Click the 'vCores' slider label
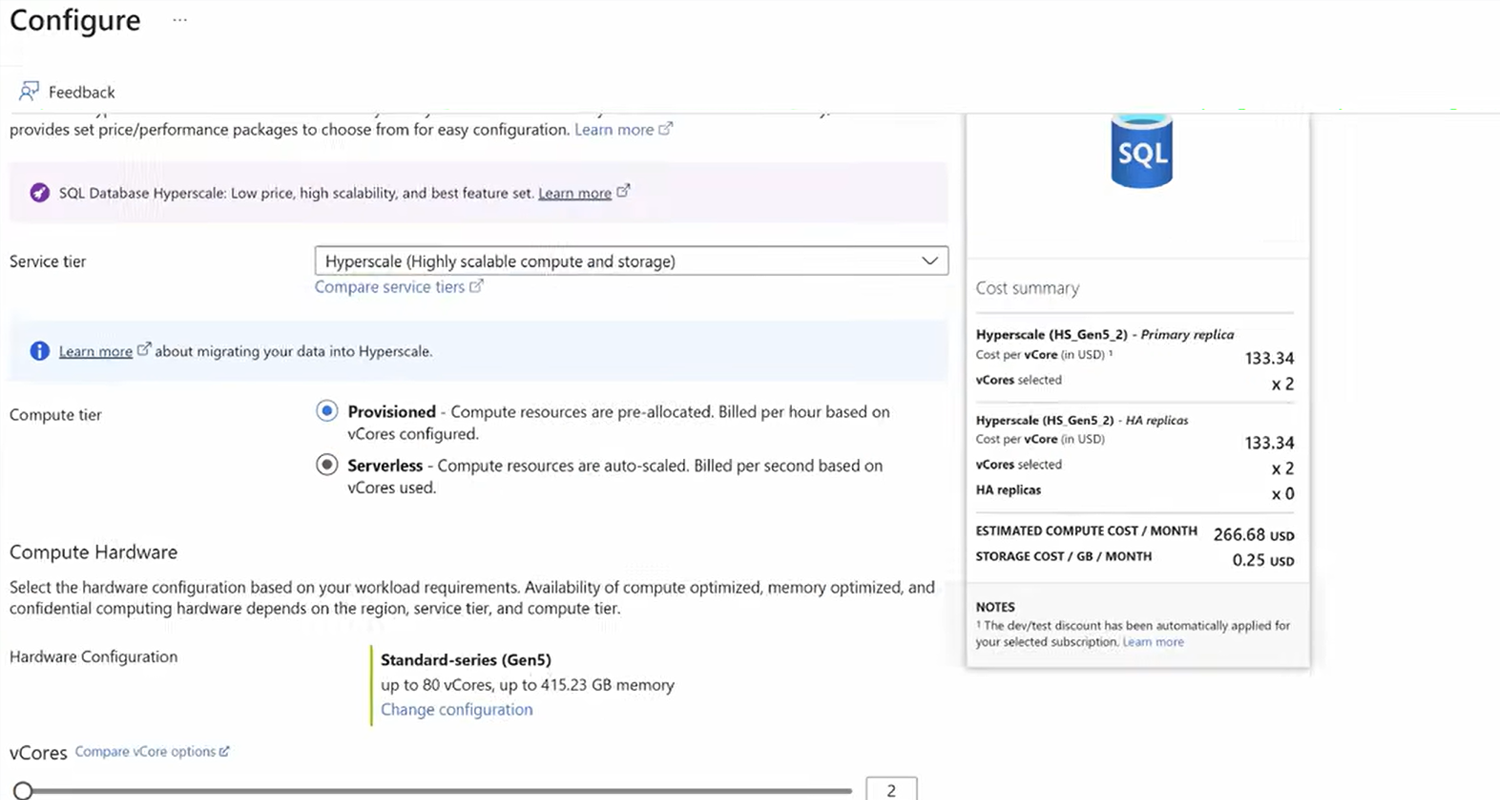Image resolution: width=1500 pixels, height=800 pixels. [x=39, y=753]
